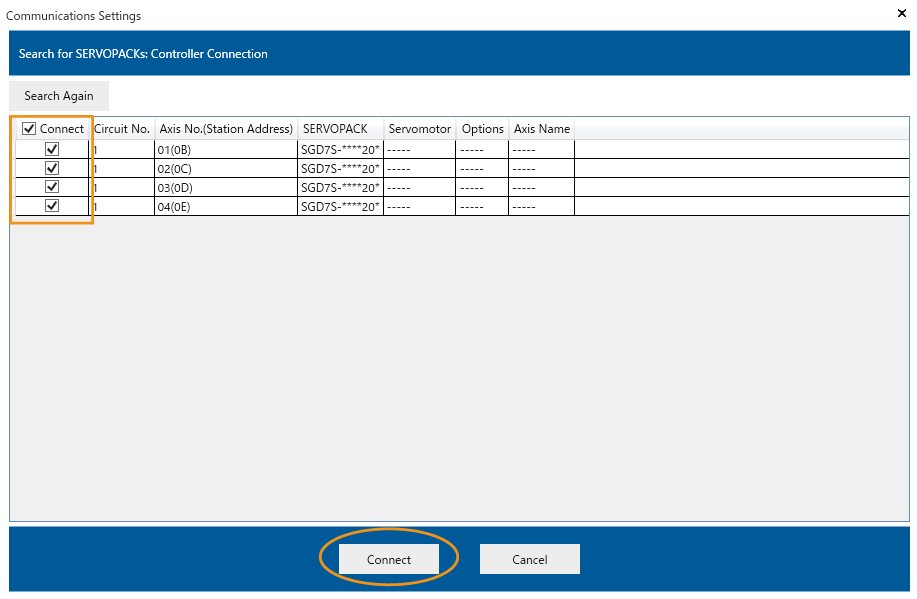Image resolution: width=917 pixels, height=599 pixels.
Task: Click the Axis Name column header
Action: [541, 129]
